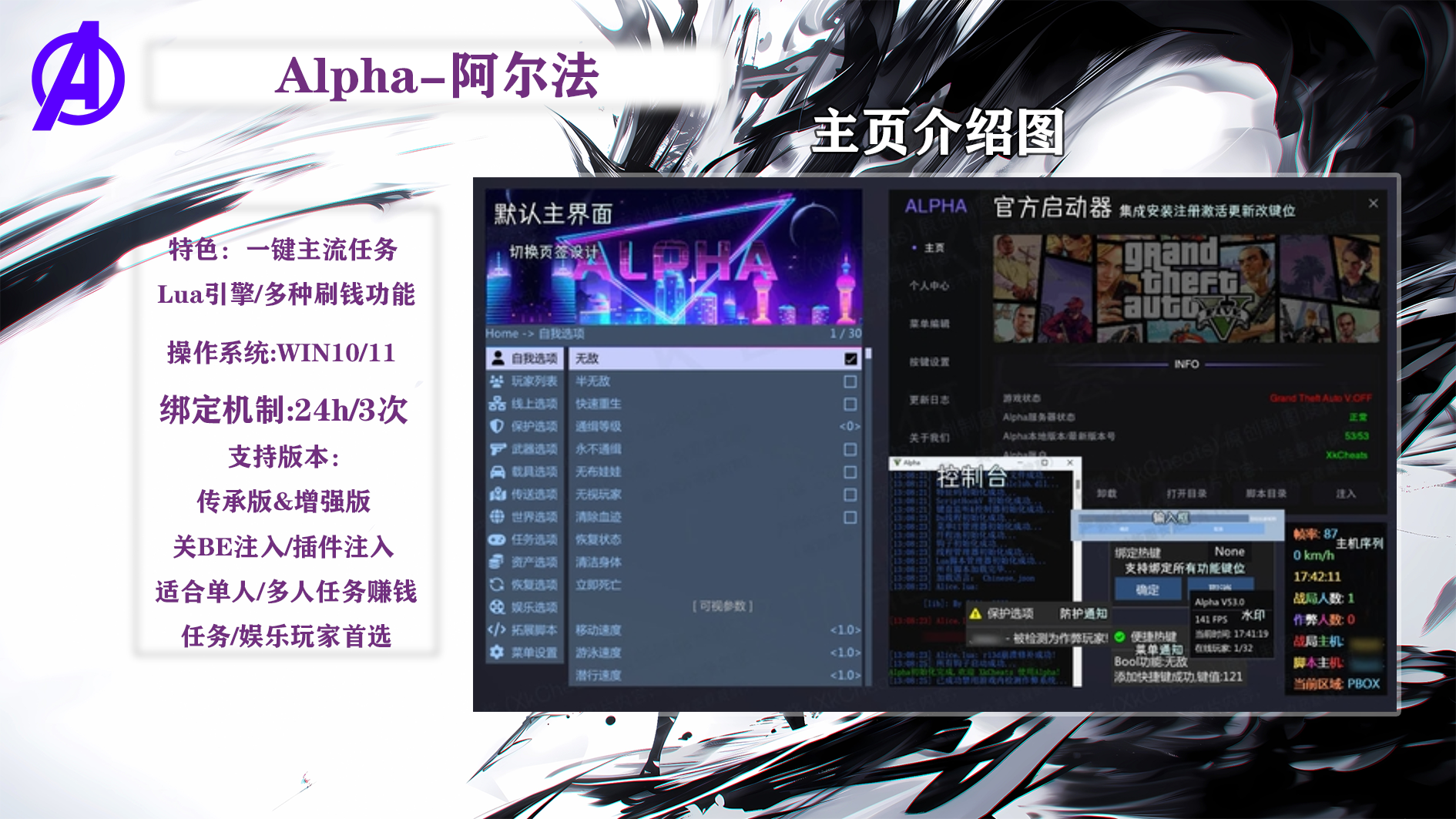1456x819 pixels.
Task: Open 个人中心 in launcher sidebar
Action: (929, 286)
